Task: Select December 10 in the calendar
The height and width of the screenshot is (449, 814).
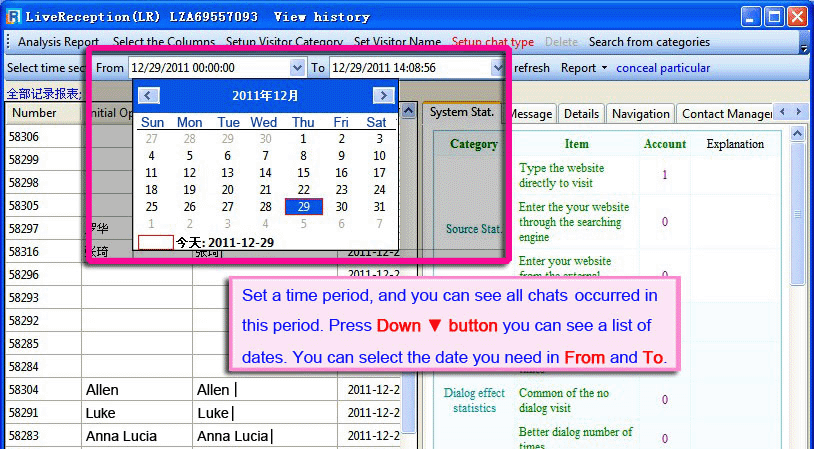Action: tap(379, 156)
